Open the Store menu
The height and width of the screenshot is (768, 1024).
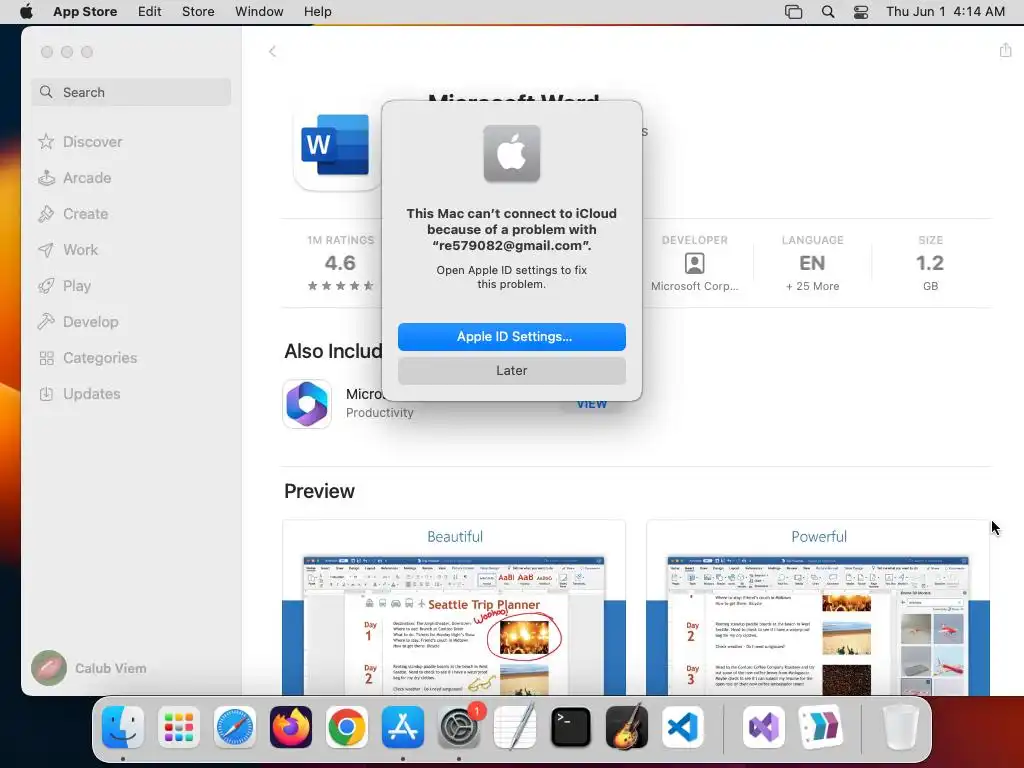point(198,12)
